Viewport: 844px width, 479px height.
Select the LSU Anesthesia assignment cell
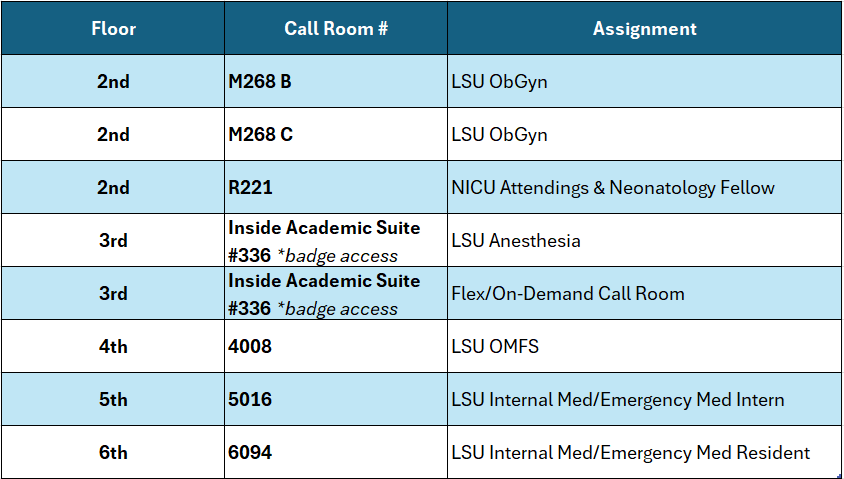(x=516, y=241)
